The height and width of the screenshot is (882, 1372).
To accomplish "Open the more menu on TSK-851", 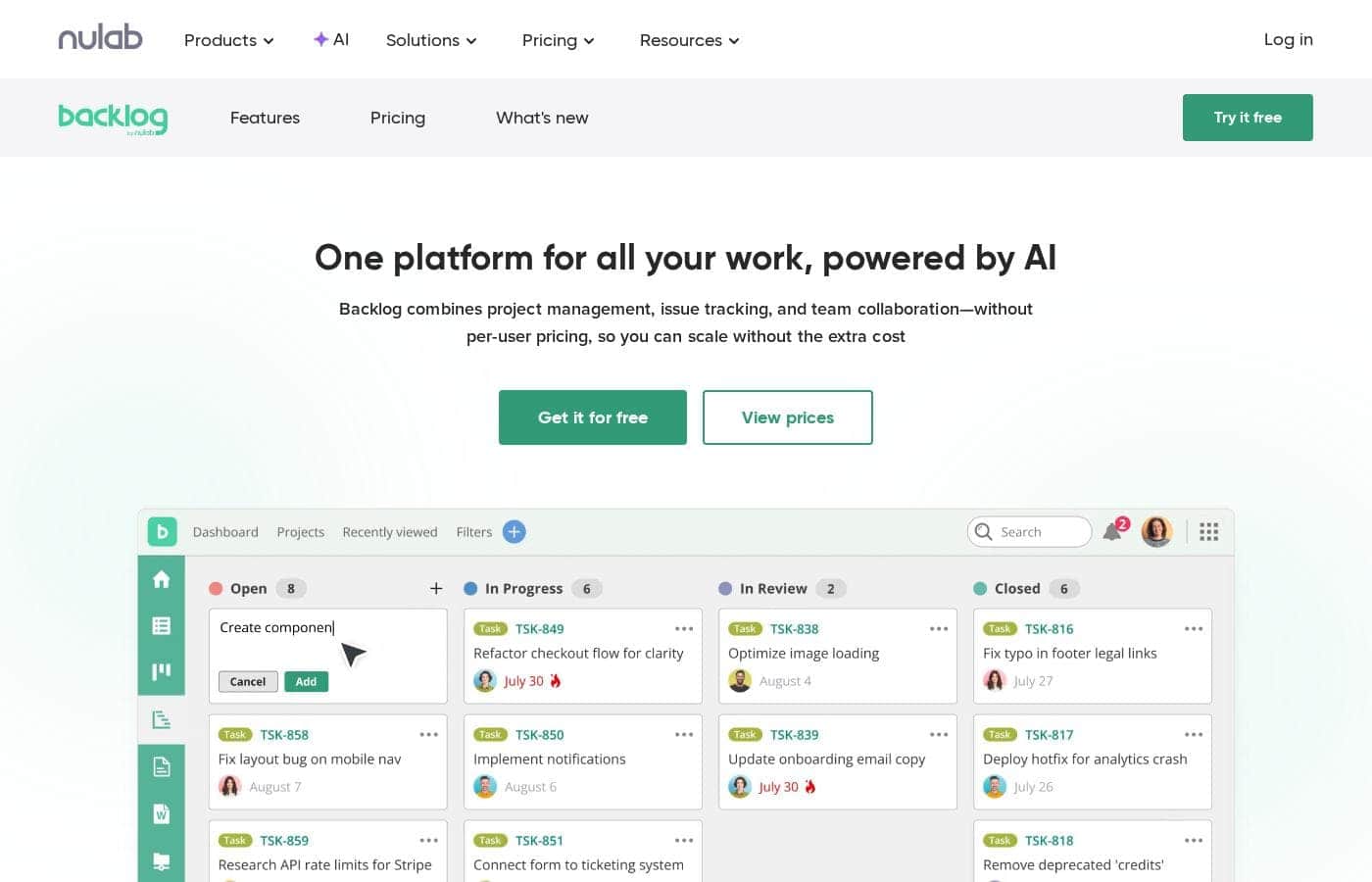I will 684,841.
